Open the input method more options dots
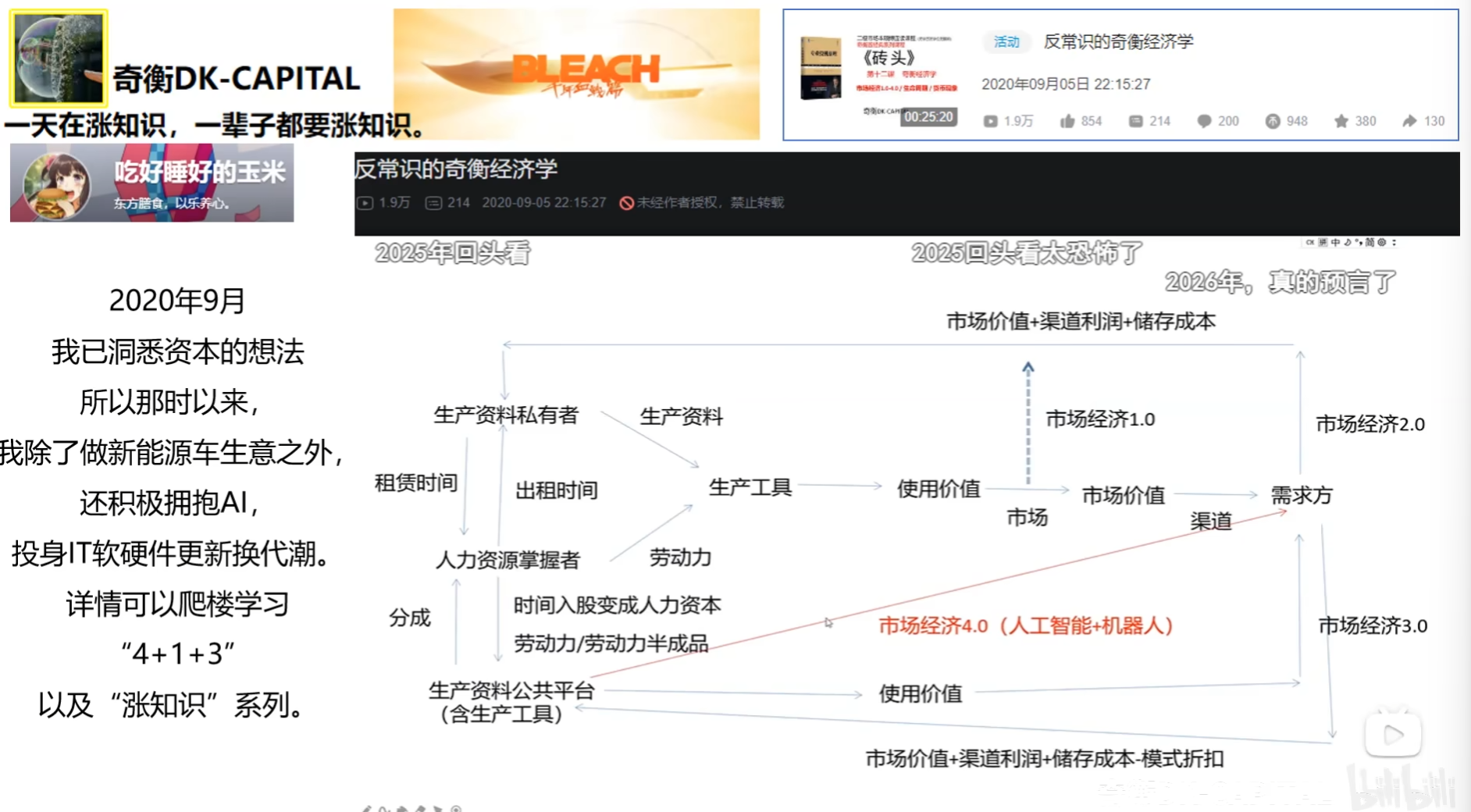Viewport: 1471px width, 812px height. tap(1394, 242)
